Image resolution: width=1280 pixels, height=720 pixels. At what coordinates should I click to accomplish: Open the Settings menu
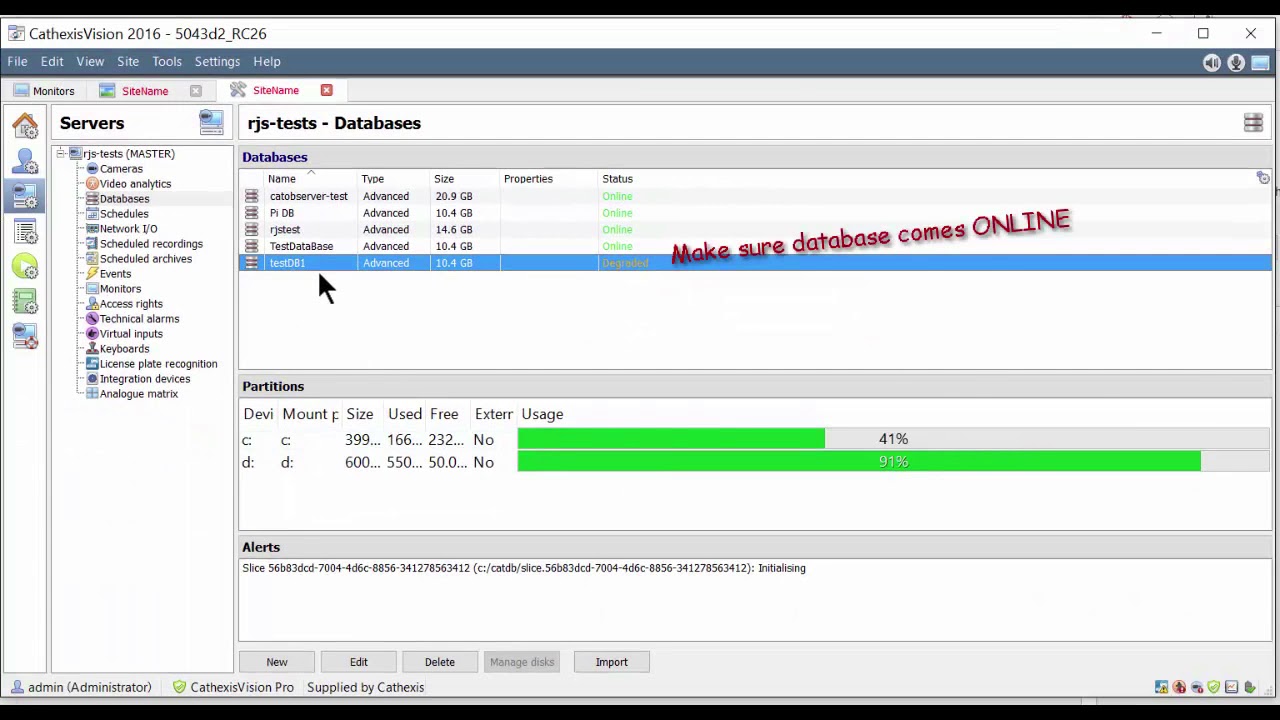tap(217, 62)
